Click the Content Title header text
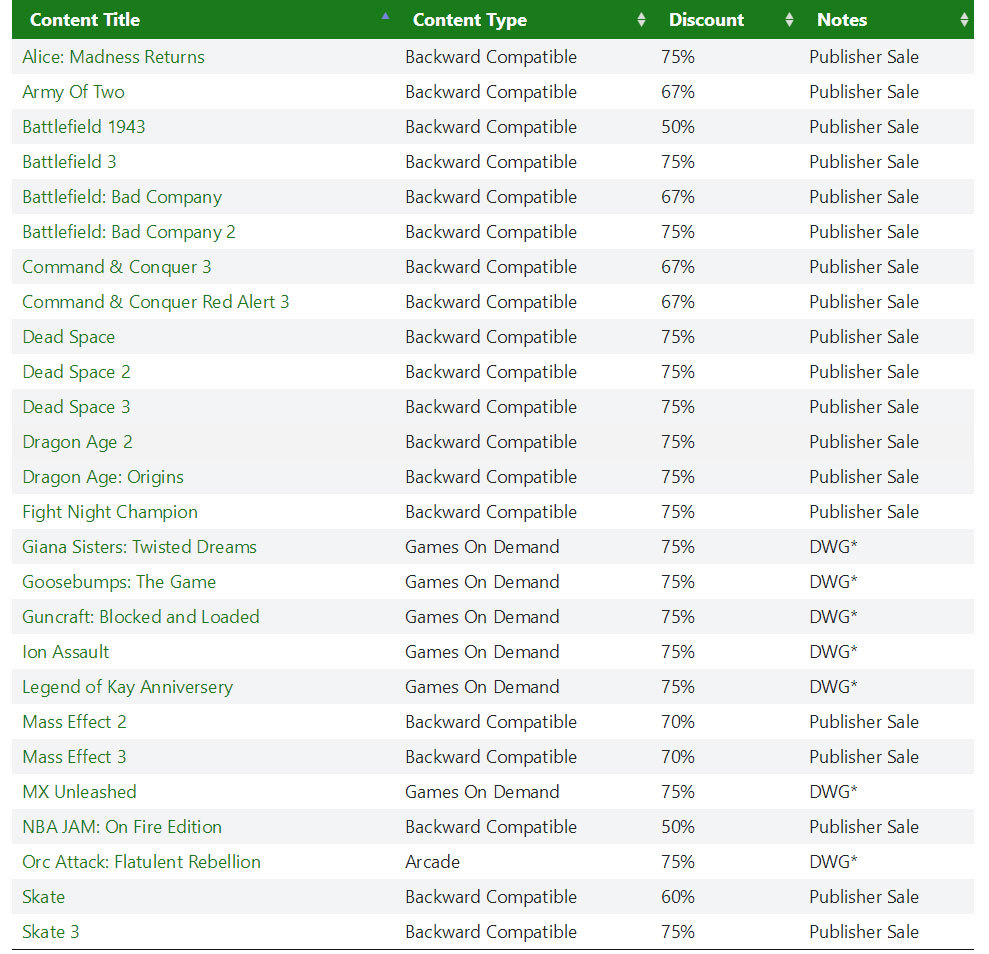Image resolution: width=989 pixels, height=954 pixels. click(85, 20)
